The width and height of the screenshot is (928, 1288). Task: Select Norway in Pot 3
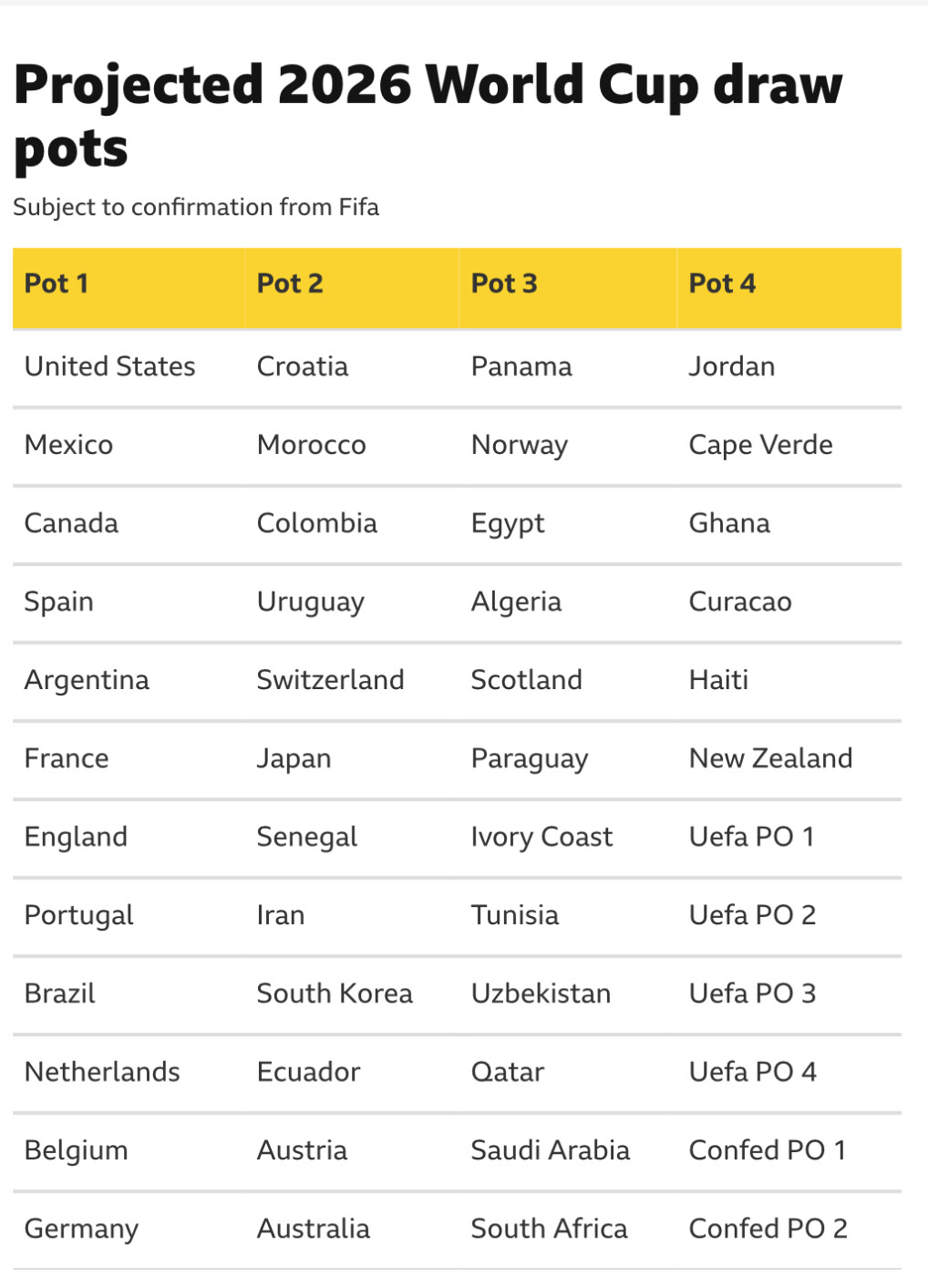click(520, 445)
